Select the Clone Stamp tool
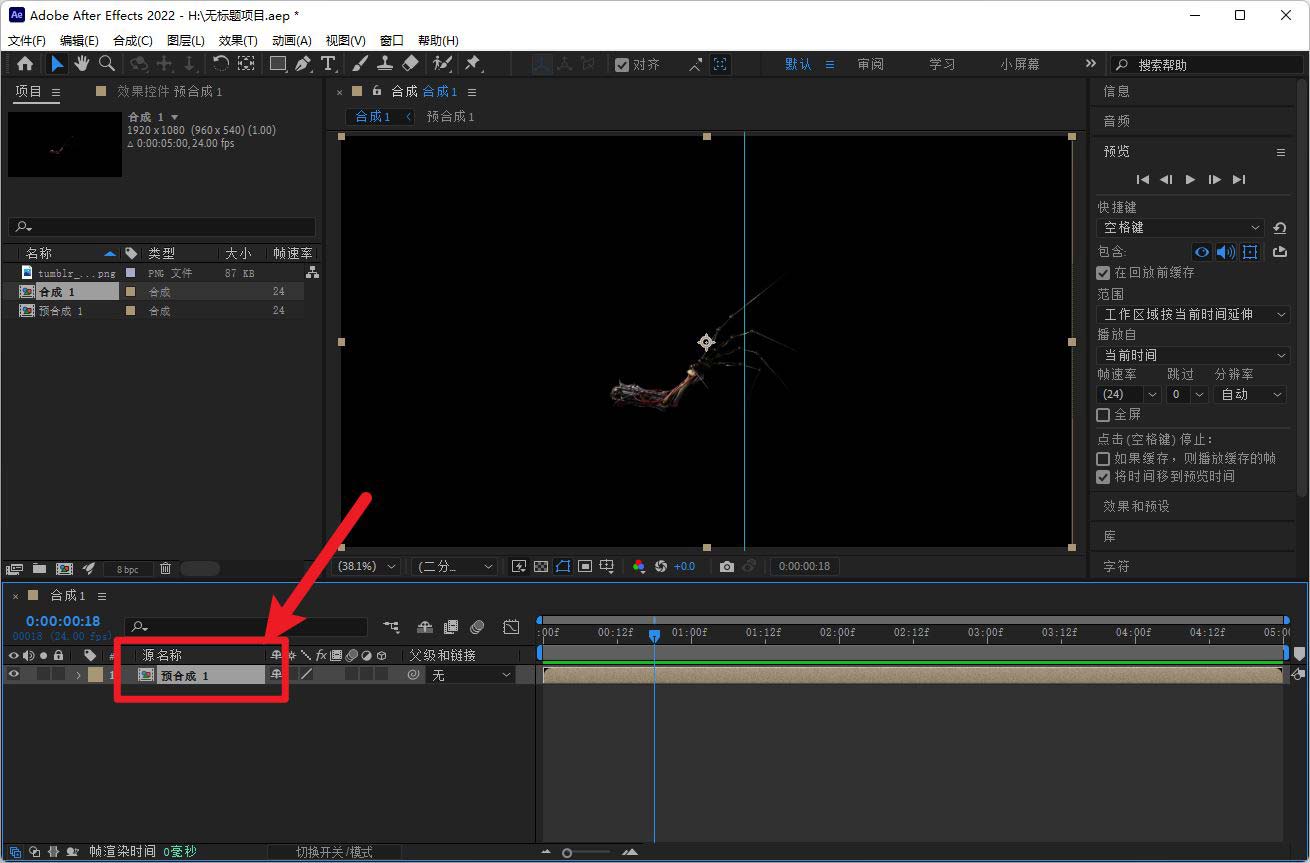This screenshot has width=1310, height=863. tap(384, 64)
